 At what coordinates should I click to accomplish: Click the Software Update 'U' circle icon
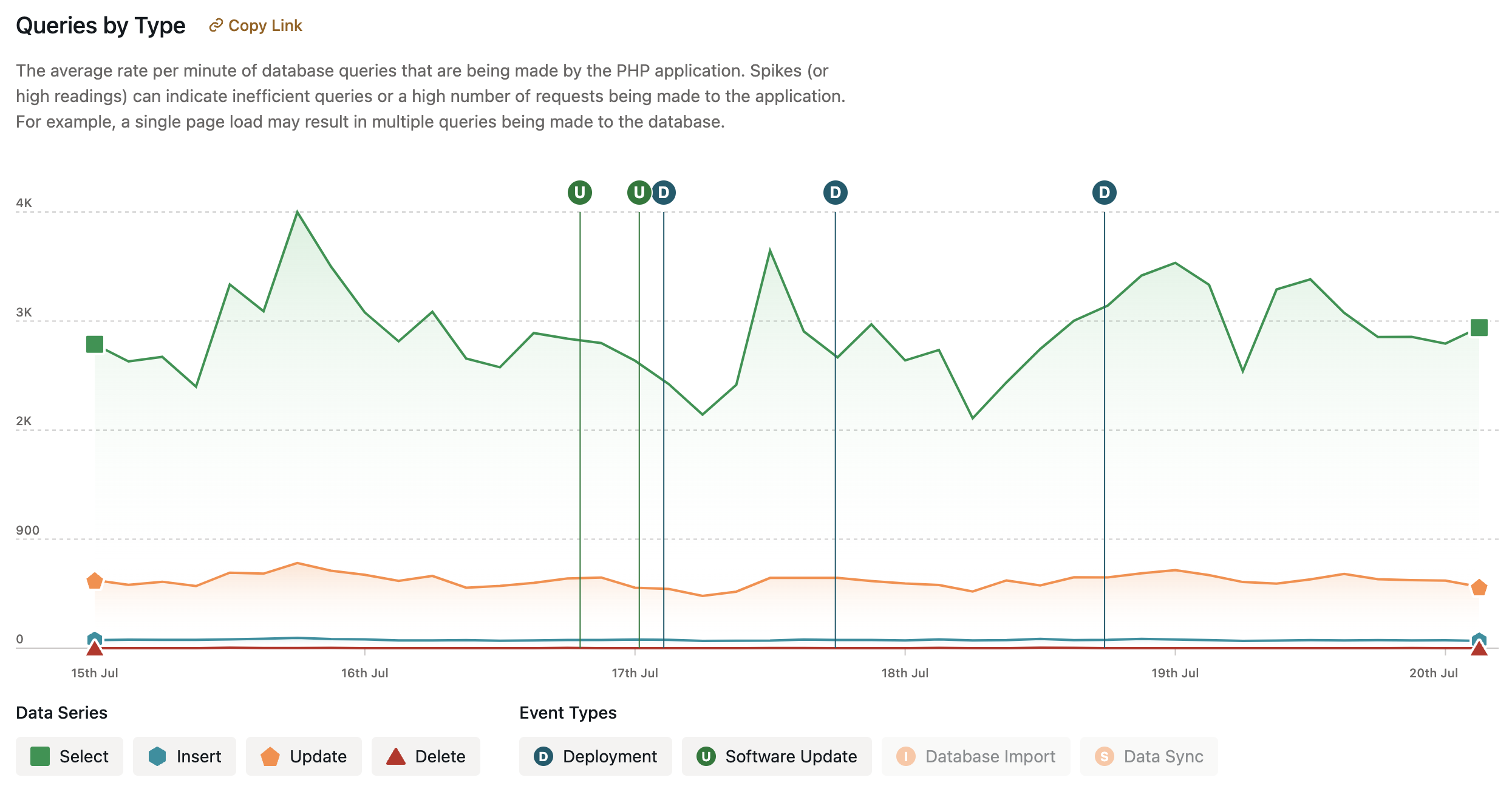coord(707,756)
